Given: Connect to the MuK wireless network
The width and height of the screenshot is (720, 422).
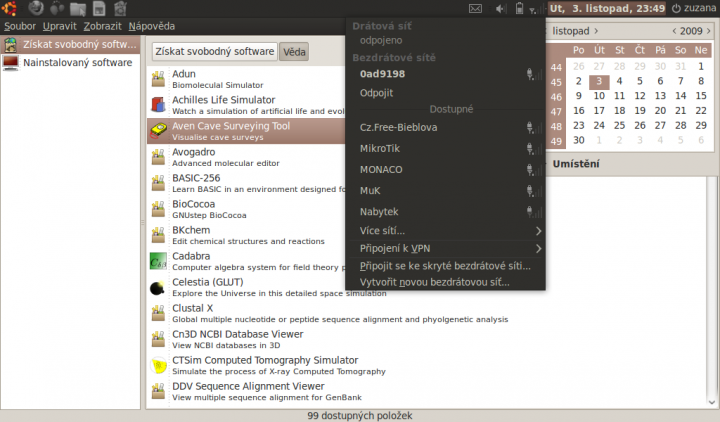Looking at the screenshot, I should tap(445, 191).
